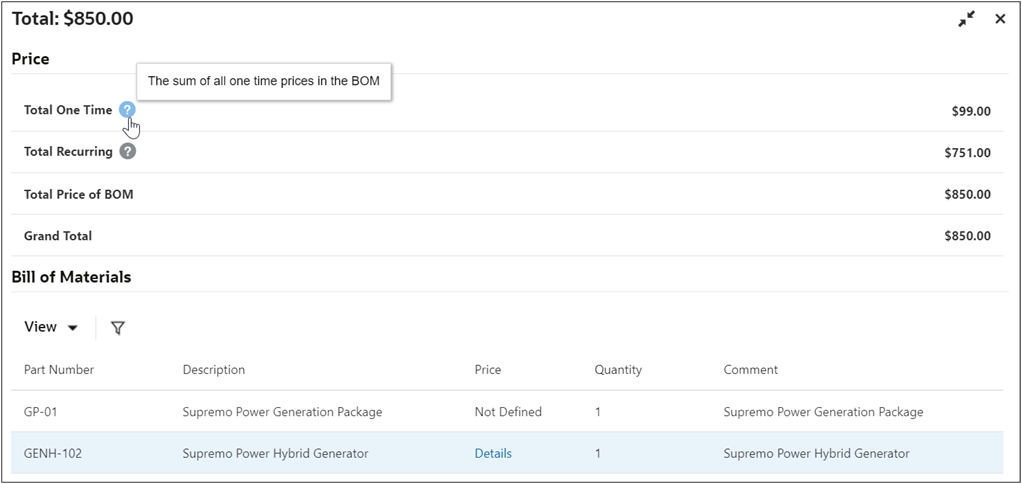This screenshot has height=484, width=1022.
Task: Open the Details link for GENH-102
Action: tap(493, 453)
